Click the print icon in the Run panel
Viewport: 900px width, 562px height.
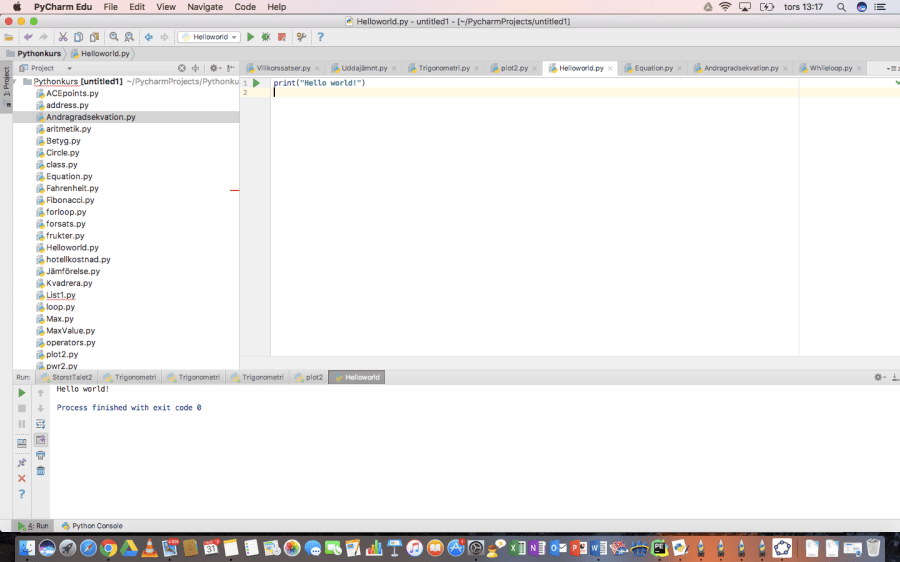click(41, 455)
